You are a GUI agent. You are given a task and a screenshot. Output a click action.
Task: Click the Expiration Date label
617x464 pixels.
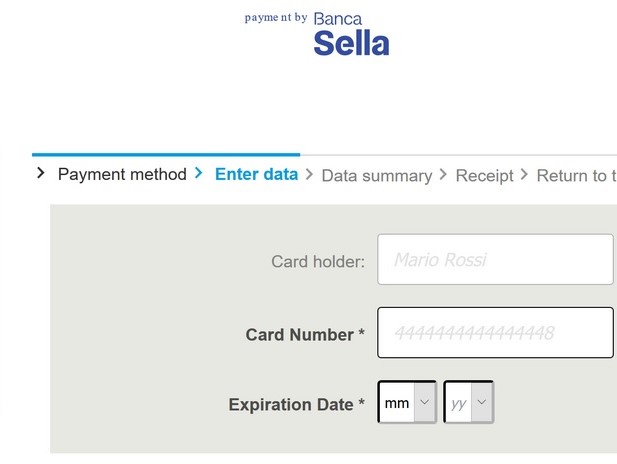pyautogui.click(x=297, y=405)
